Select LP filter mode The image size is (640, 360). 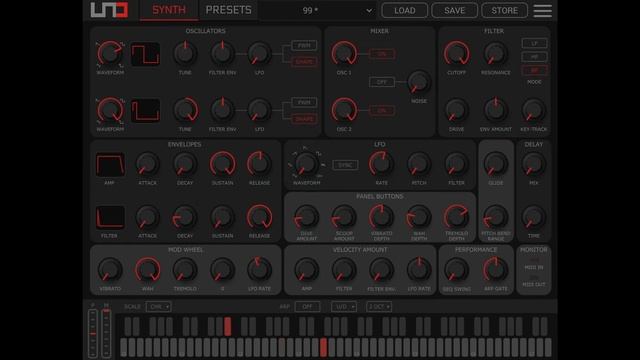click(x=534, y=43)
